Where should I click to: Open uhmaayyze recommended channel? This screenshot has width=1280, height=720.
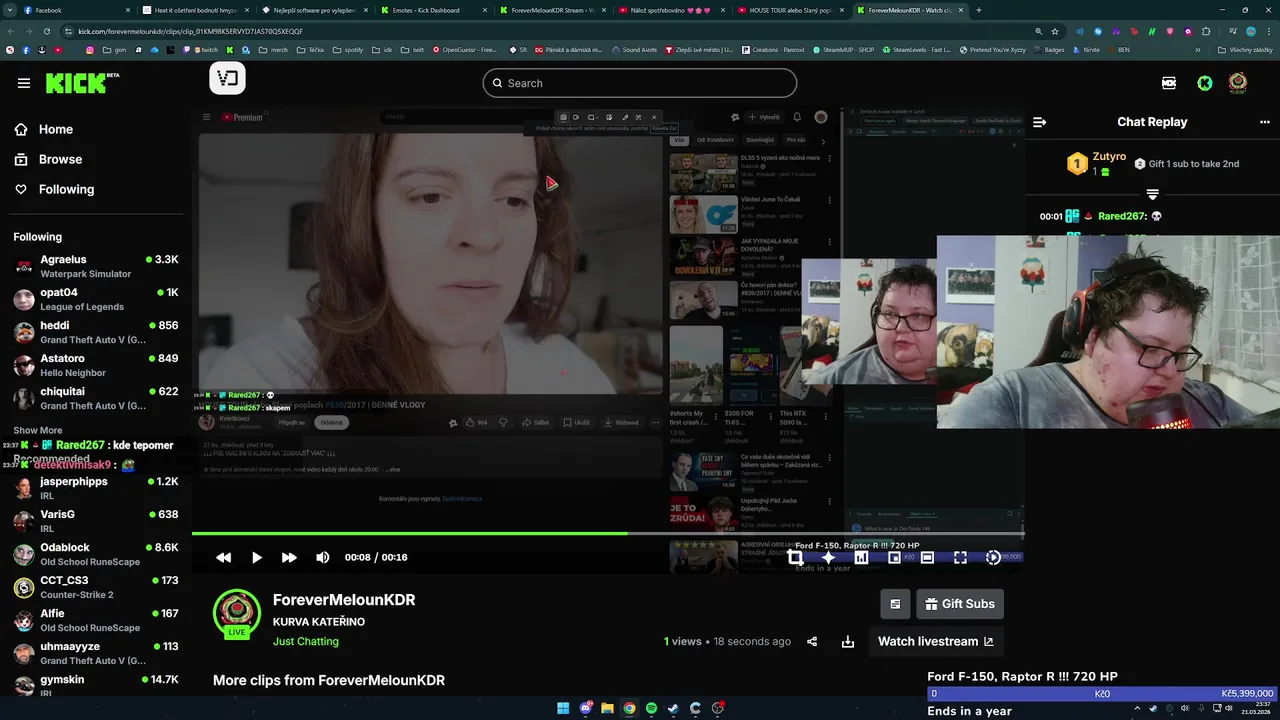(96, 653)
